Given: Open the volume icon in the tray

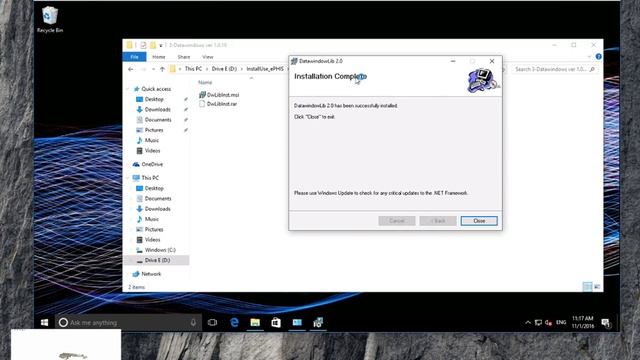Looking at the screenshot, I should tap(548, 322).
